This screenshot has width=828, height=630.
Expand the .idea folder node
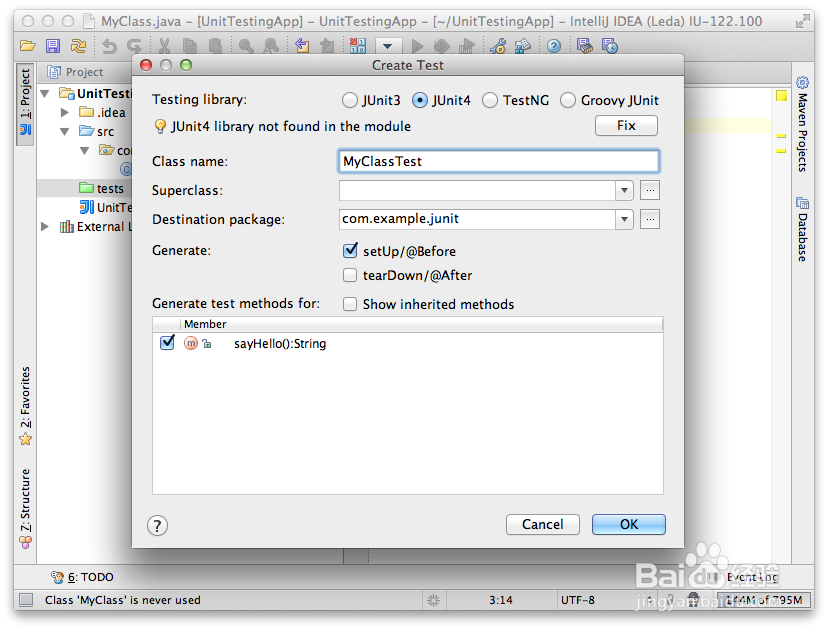click(65, 112)
